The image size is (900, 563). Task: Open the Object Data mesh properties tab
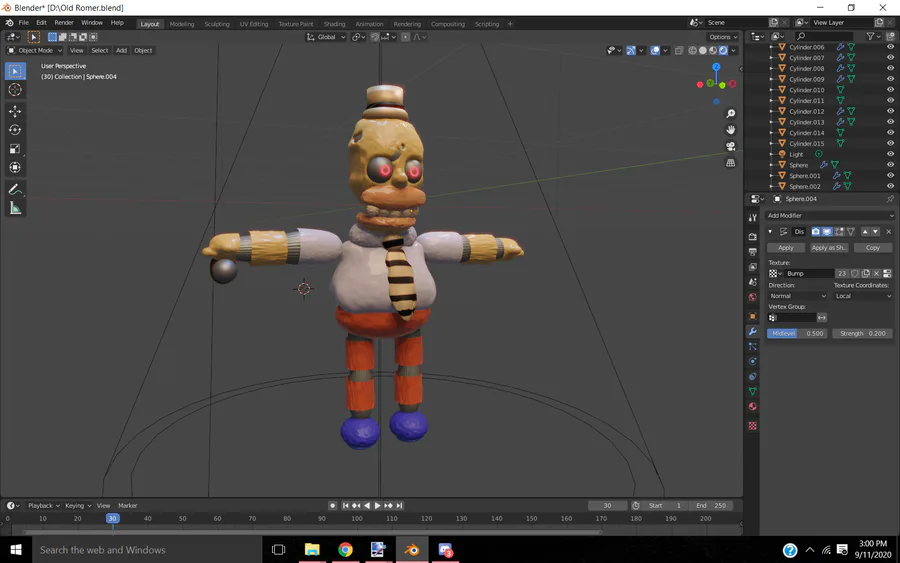[x=752, y=391]
